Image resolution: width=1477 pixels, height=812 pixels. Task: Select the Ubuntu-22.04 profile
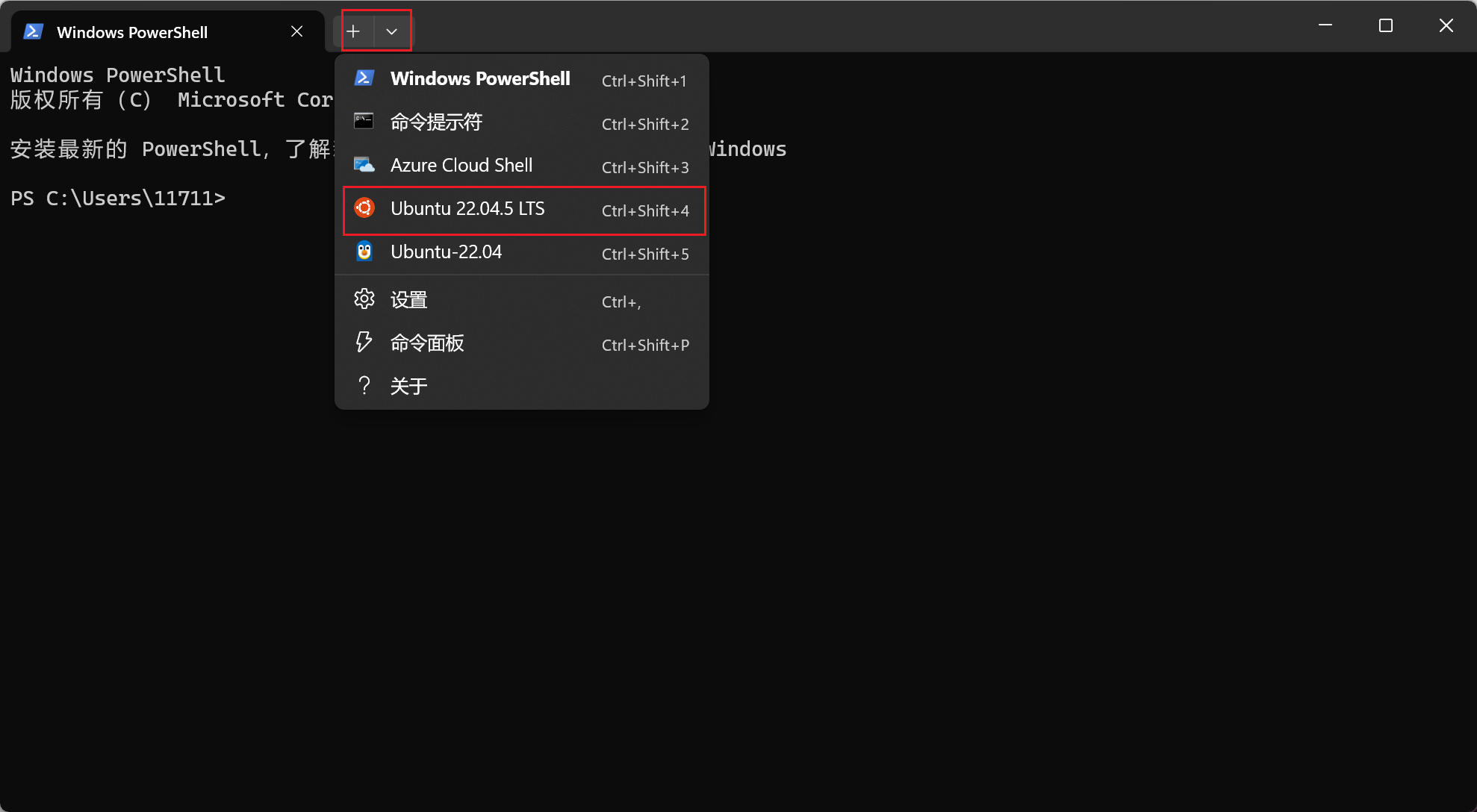[446, 252]
